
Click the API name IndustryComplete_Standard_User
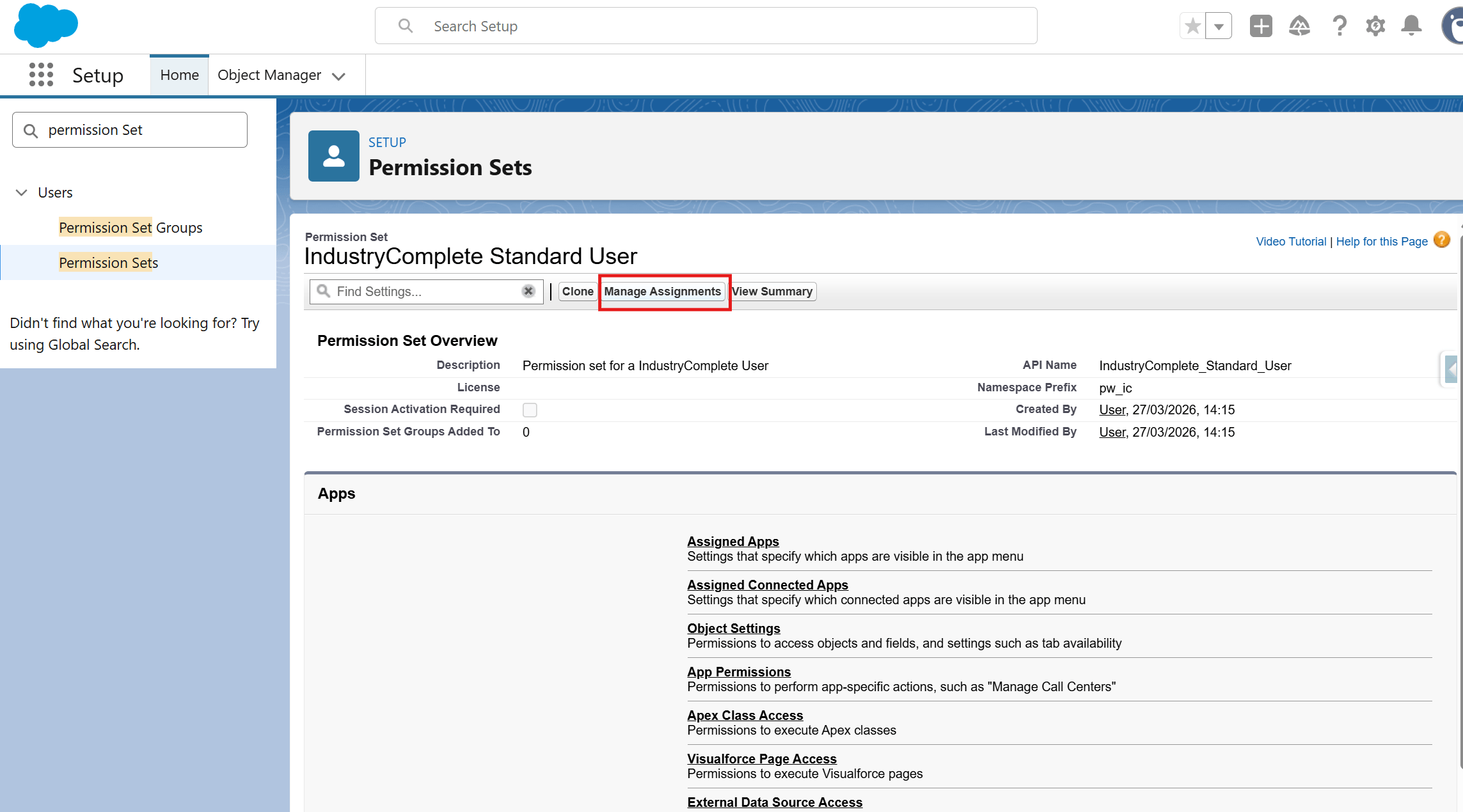point(1195,366)
